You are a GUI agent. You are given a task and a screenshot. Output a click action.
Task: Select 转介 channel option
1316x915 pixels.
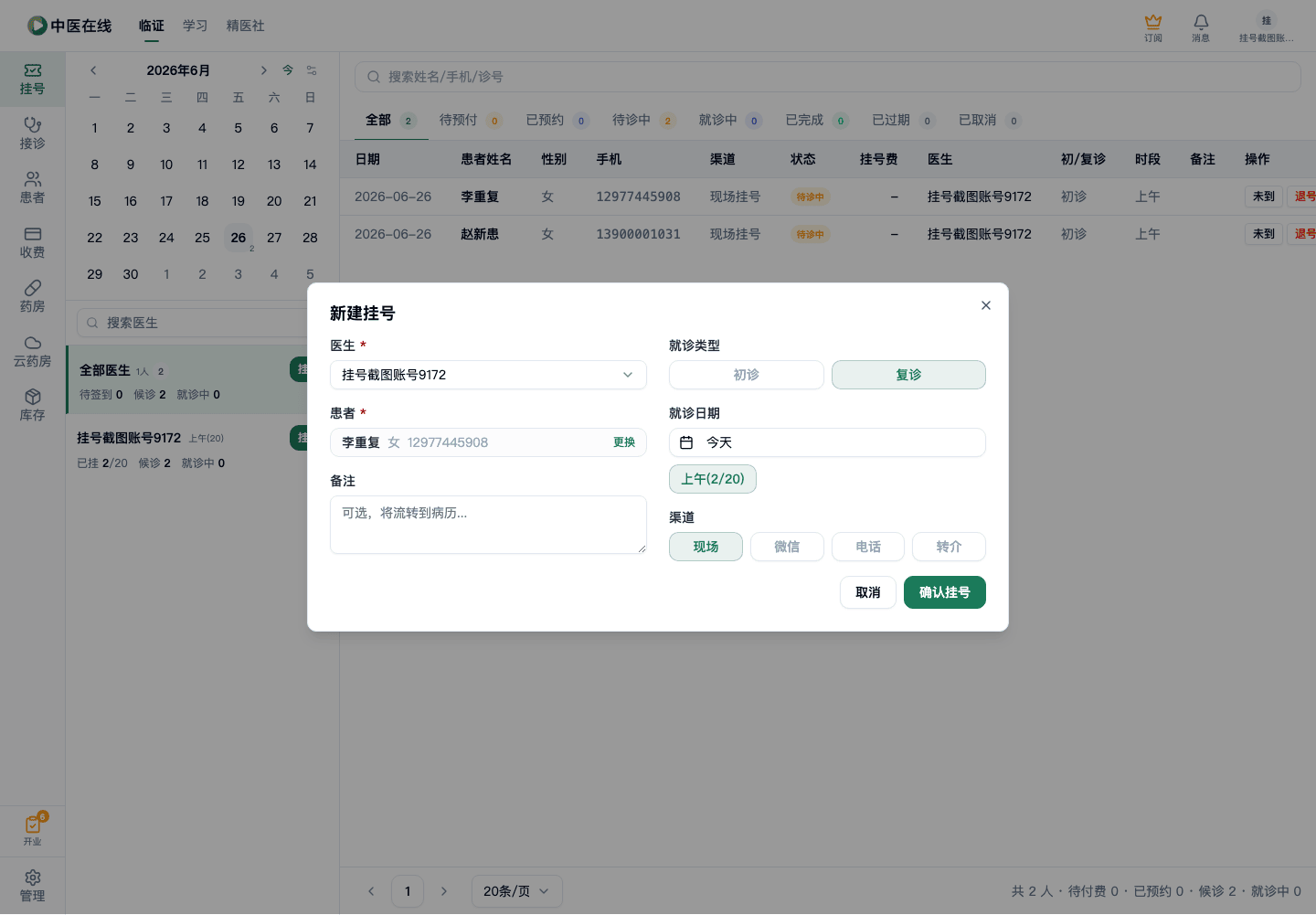pos(949,547)
